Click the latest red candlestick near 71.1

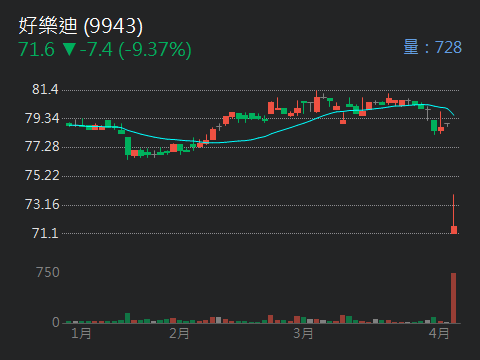454,230
